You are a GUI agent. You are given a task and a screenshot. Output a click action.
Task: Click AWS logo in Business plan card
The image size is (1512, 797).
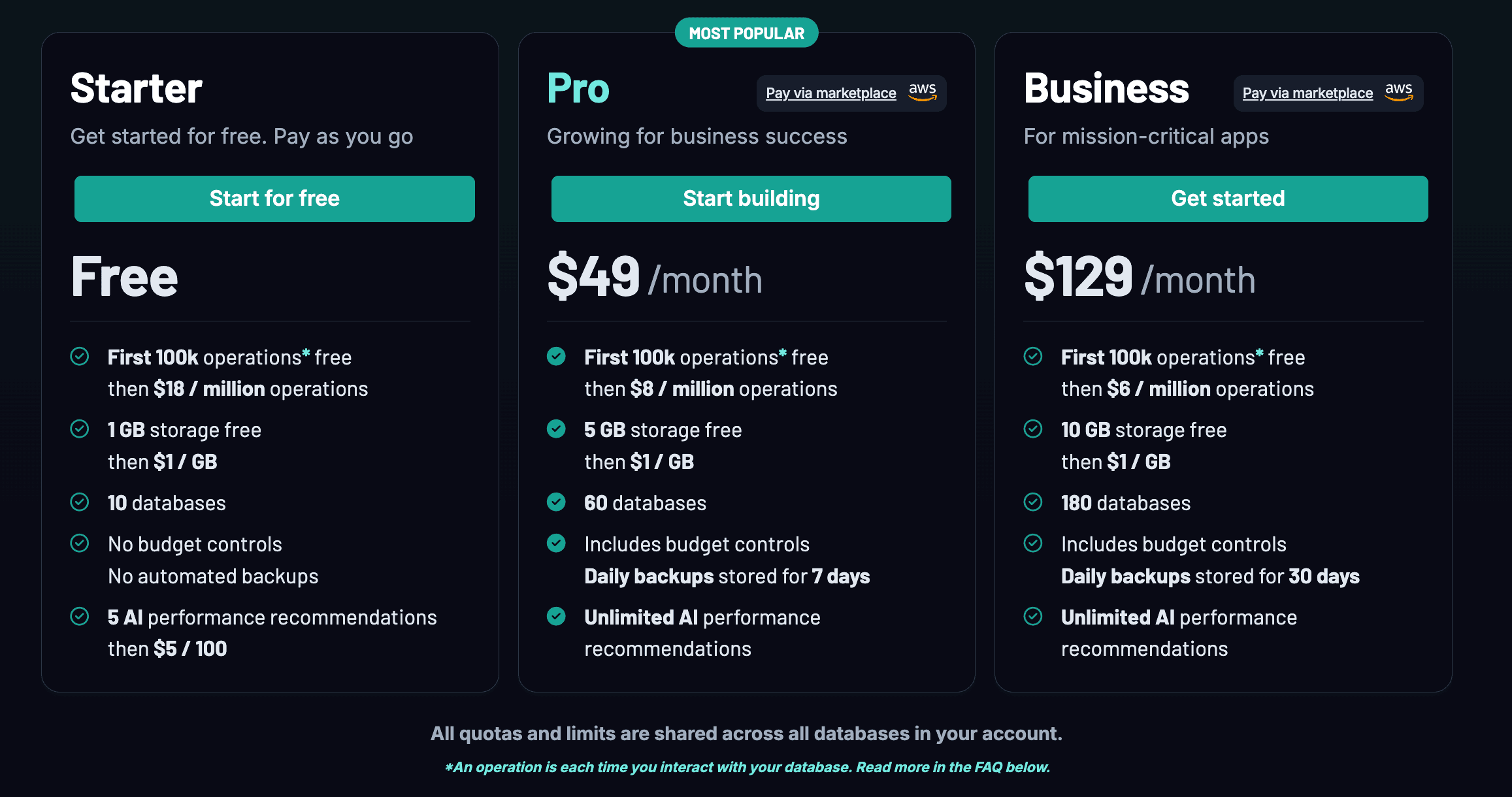(1399, 92)
